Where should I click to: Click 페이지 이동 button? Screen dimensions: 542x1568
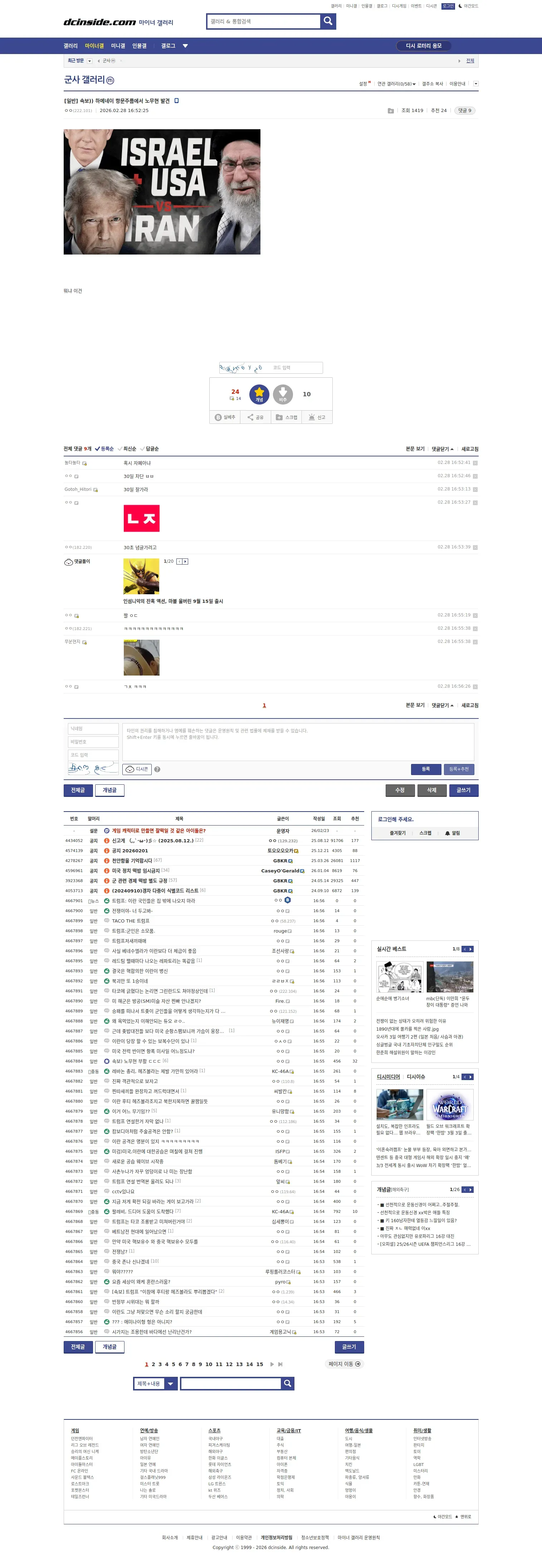(344, 1364)
